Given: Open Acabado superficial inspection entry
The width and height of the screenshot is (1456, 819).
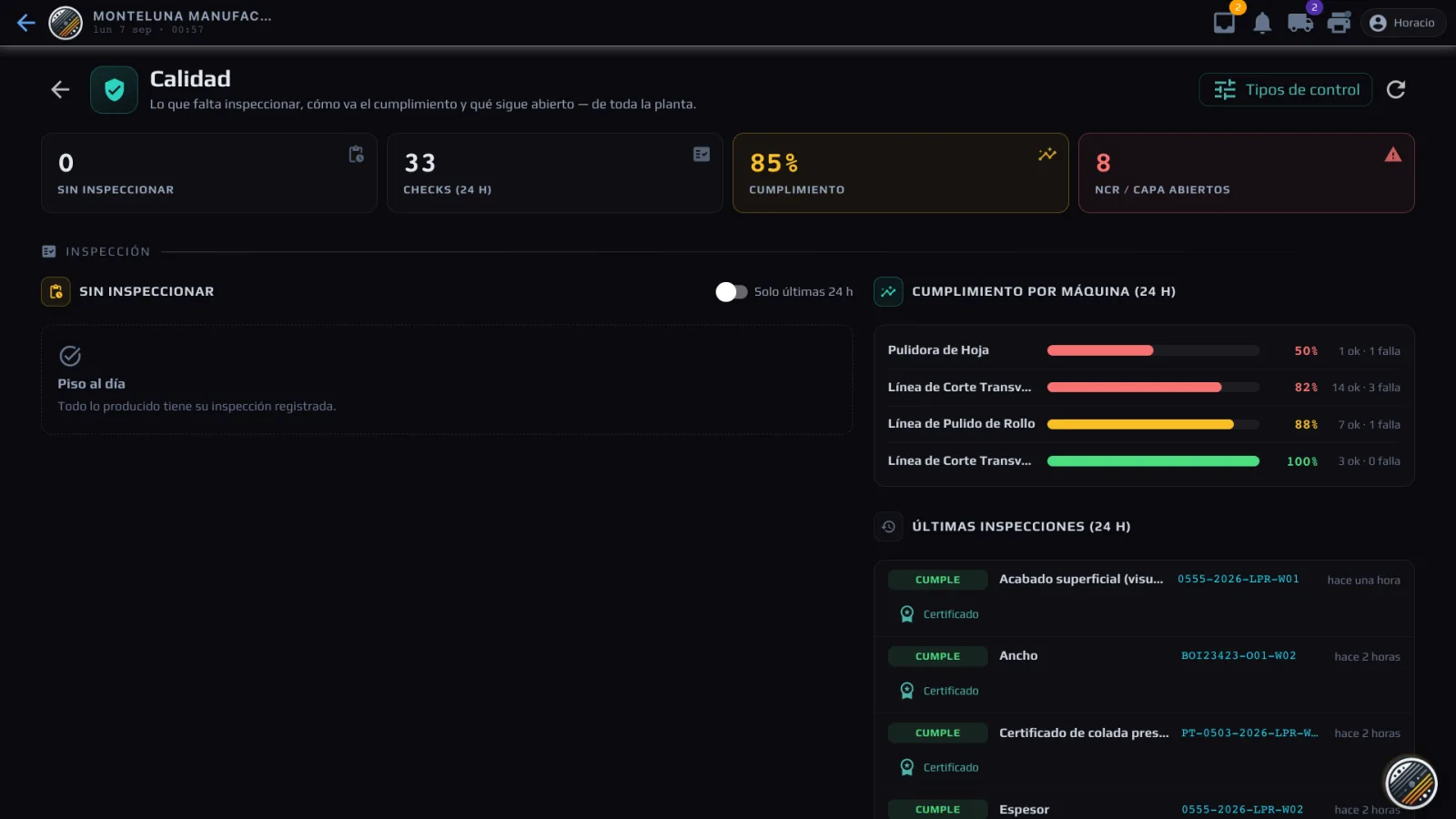Looking at the screenshot, I should pyautogui.click(x=1144, y=598).
